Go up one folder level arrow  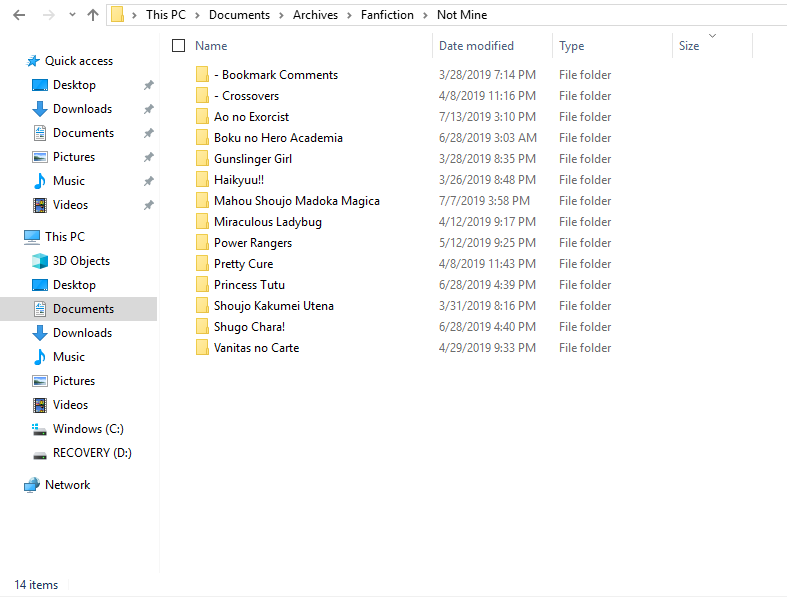(x=93, y=15)
